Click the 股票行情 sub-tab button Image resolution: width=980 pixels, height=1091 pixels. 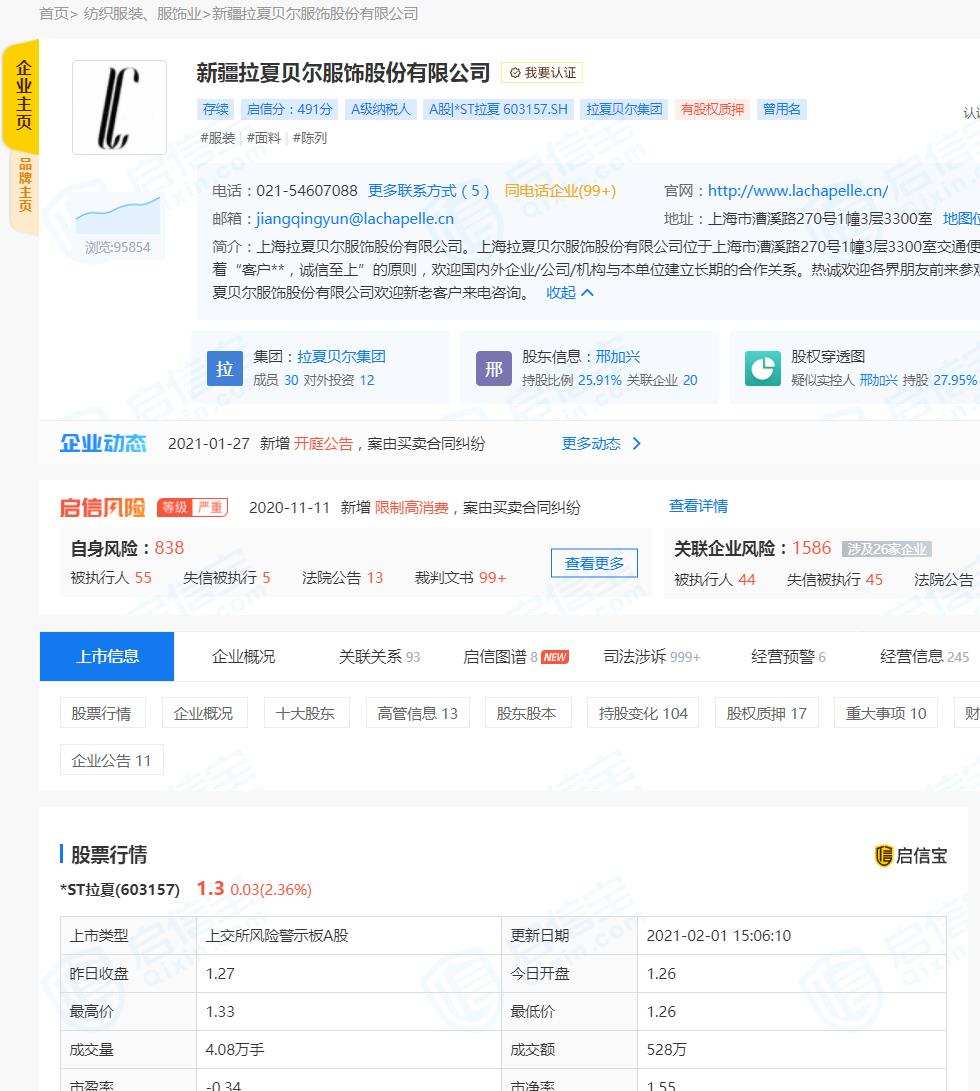[x=102, y=712]
